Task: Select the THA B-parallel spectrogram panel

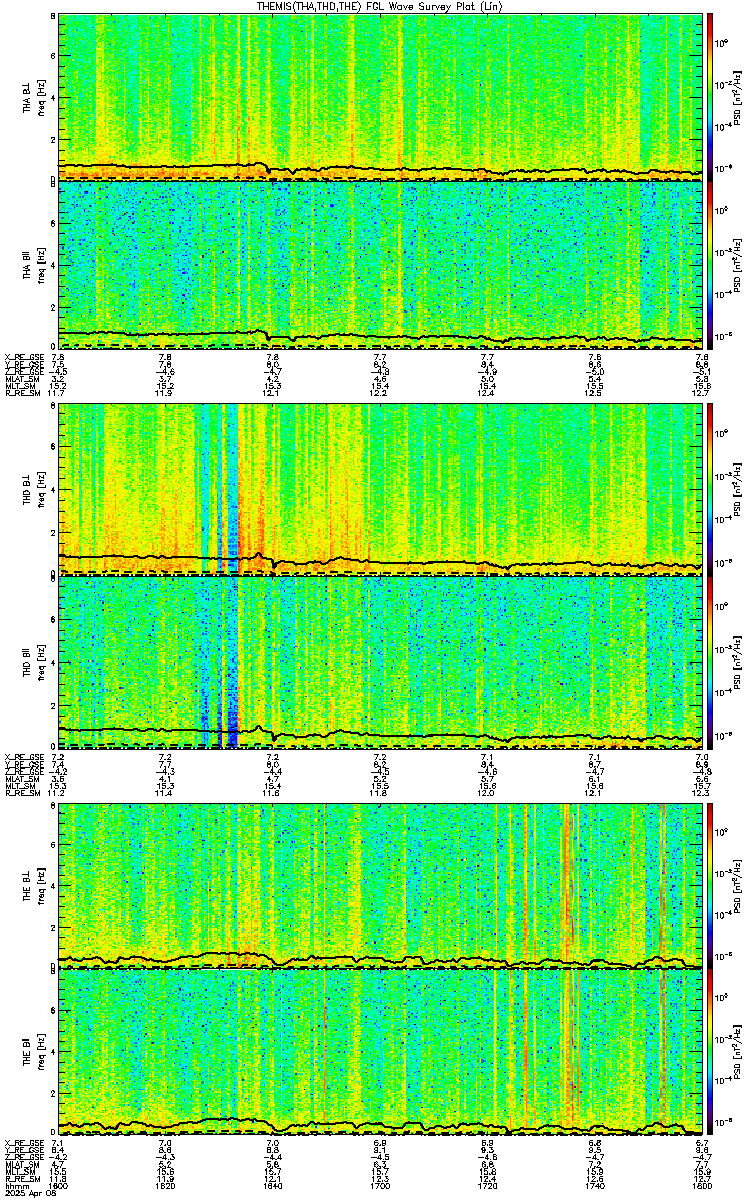Action: (x=380, y=264)
